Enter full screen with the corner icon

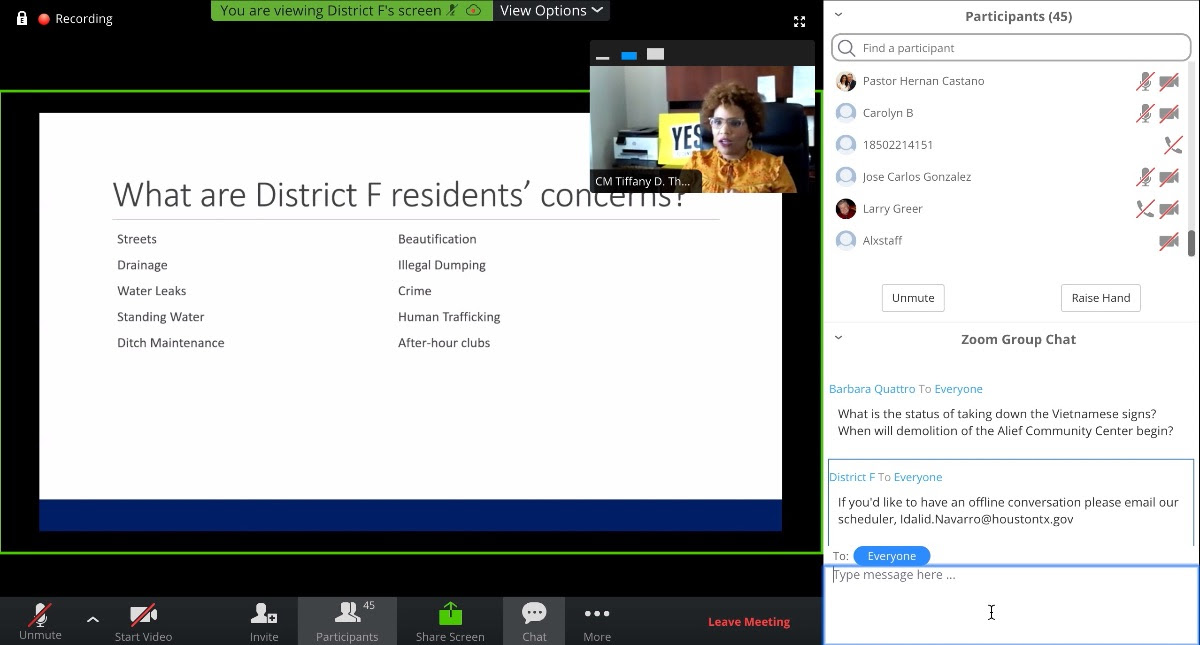click(x=799, y=21)
